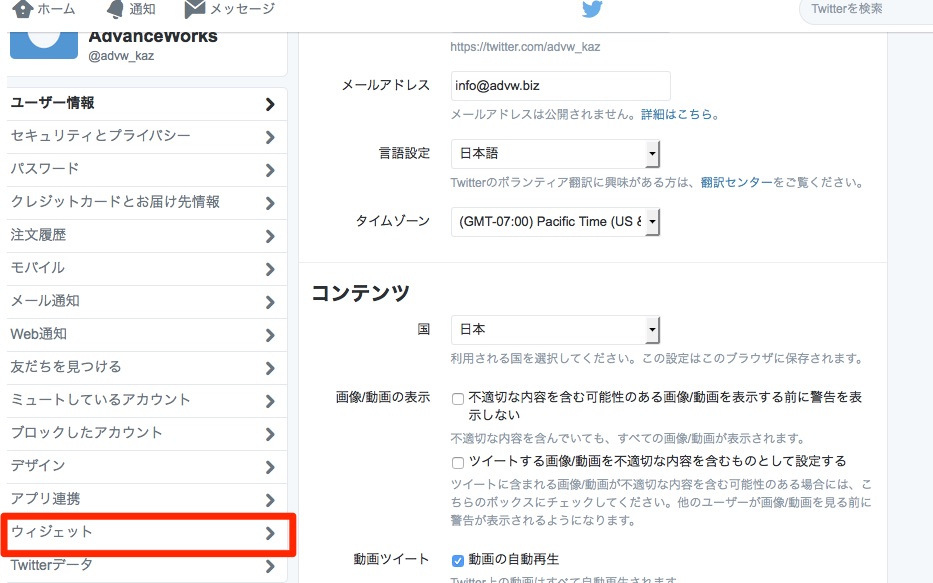Click the ホーム navigation label
The height and width of the screenshot is (583, 933).
57,9
